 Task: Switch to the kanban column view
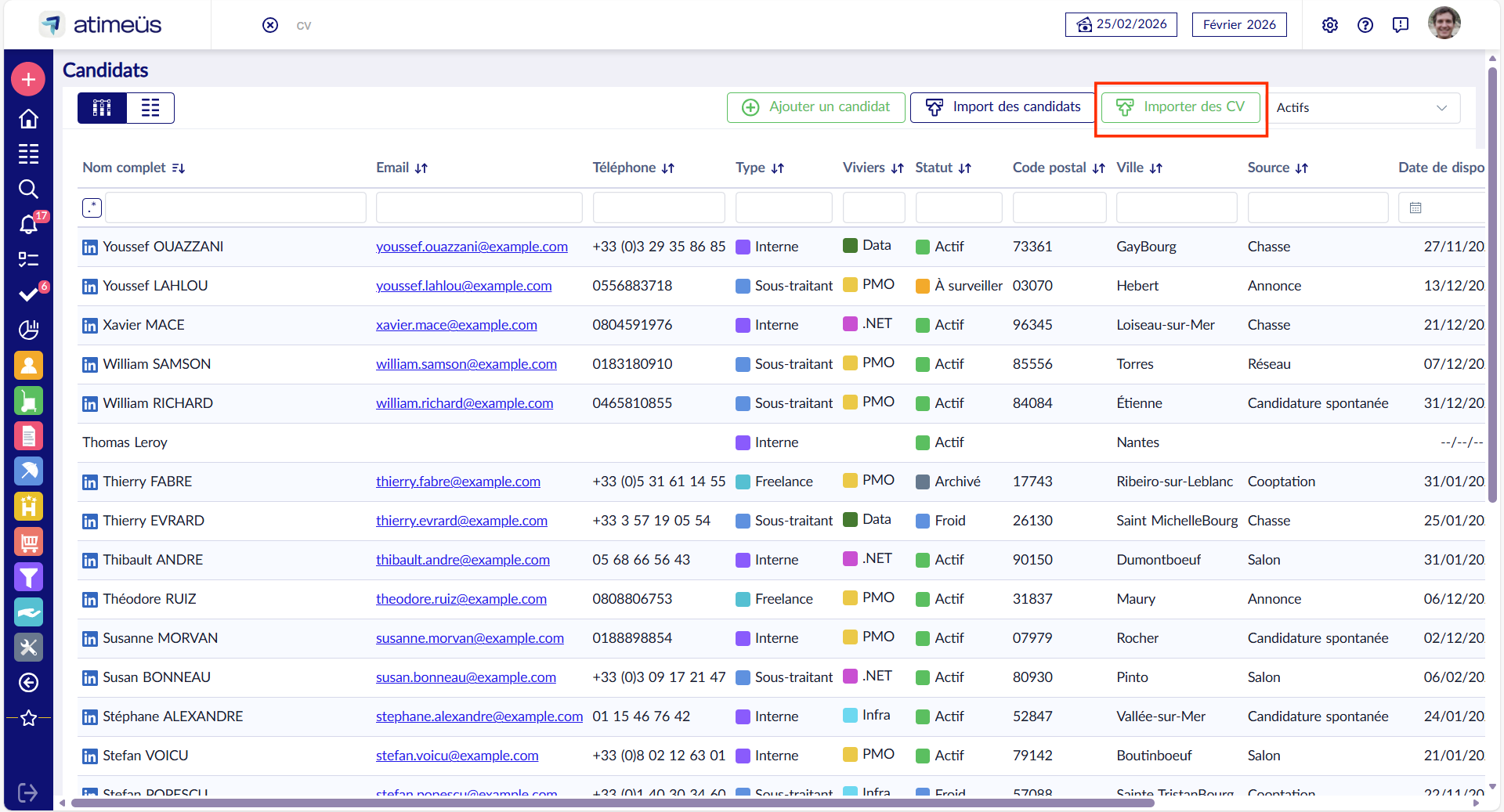coord(102,108)
